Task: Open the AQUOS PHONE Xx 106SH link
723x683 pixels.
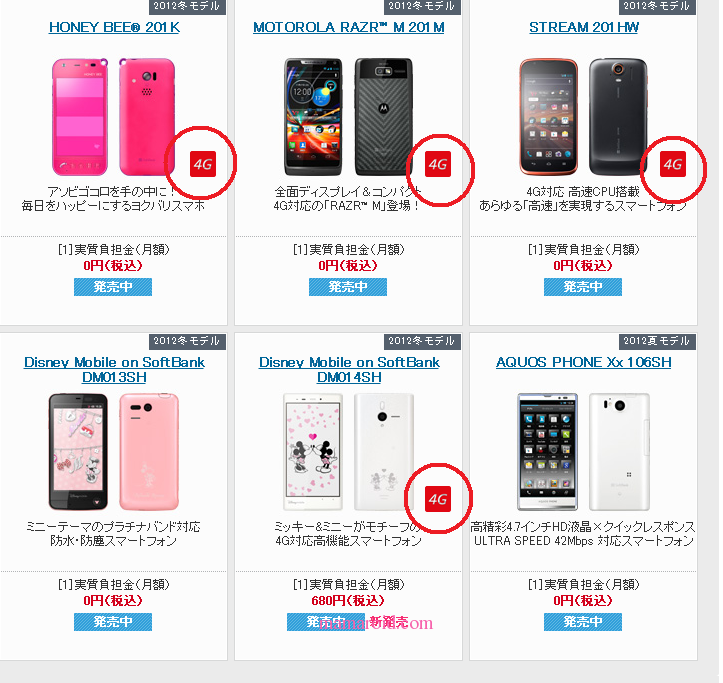Action: [x=584, y=362]
